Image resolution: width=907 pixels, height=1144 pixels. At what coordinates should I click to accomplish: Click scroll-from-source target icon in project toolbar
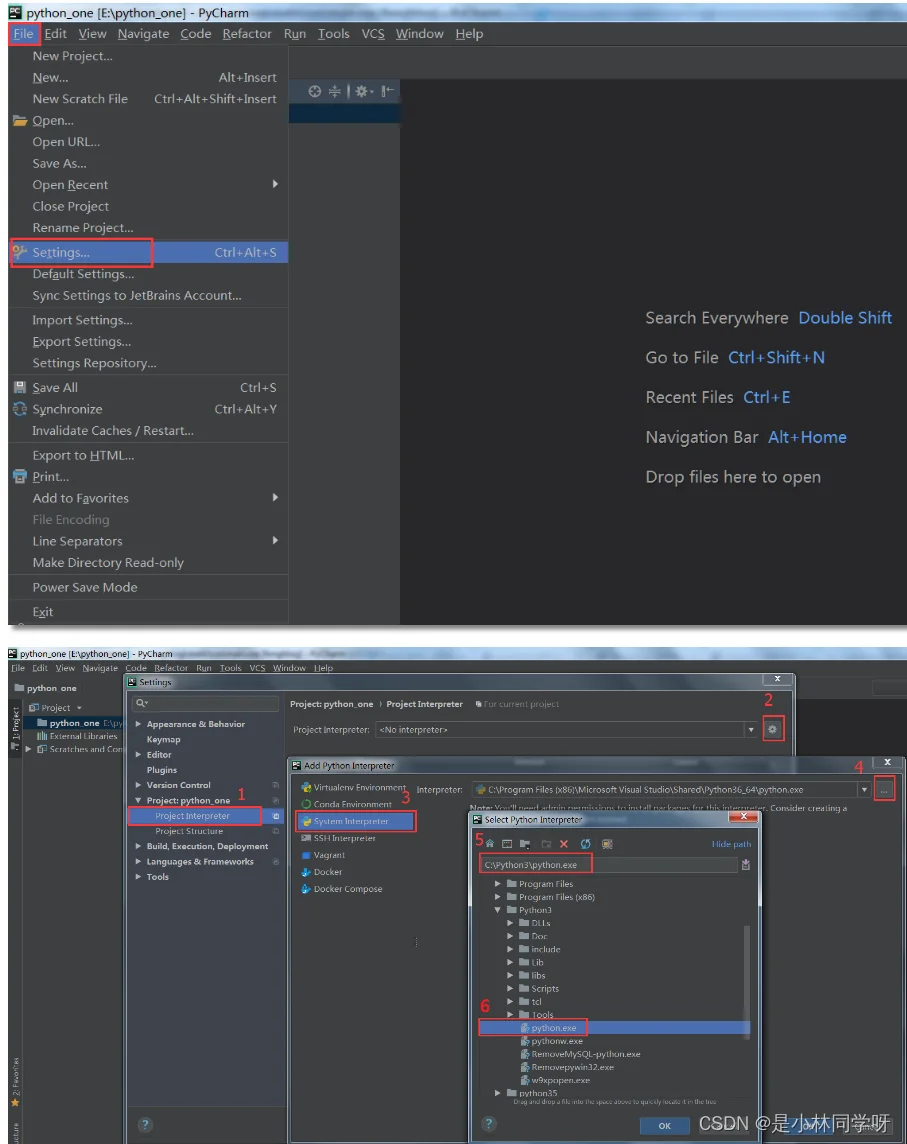coord(314,91)
